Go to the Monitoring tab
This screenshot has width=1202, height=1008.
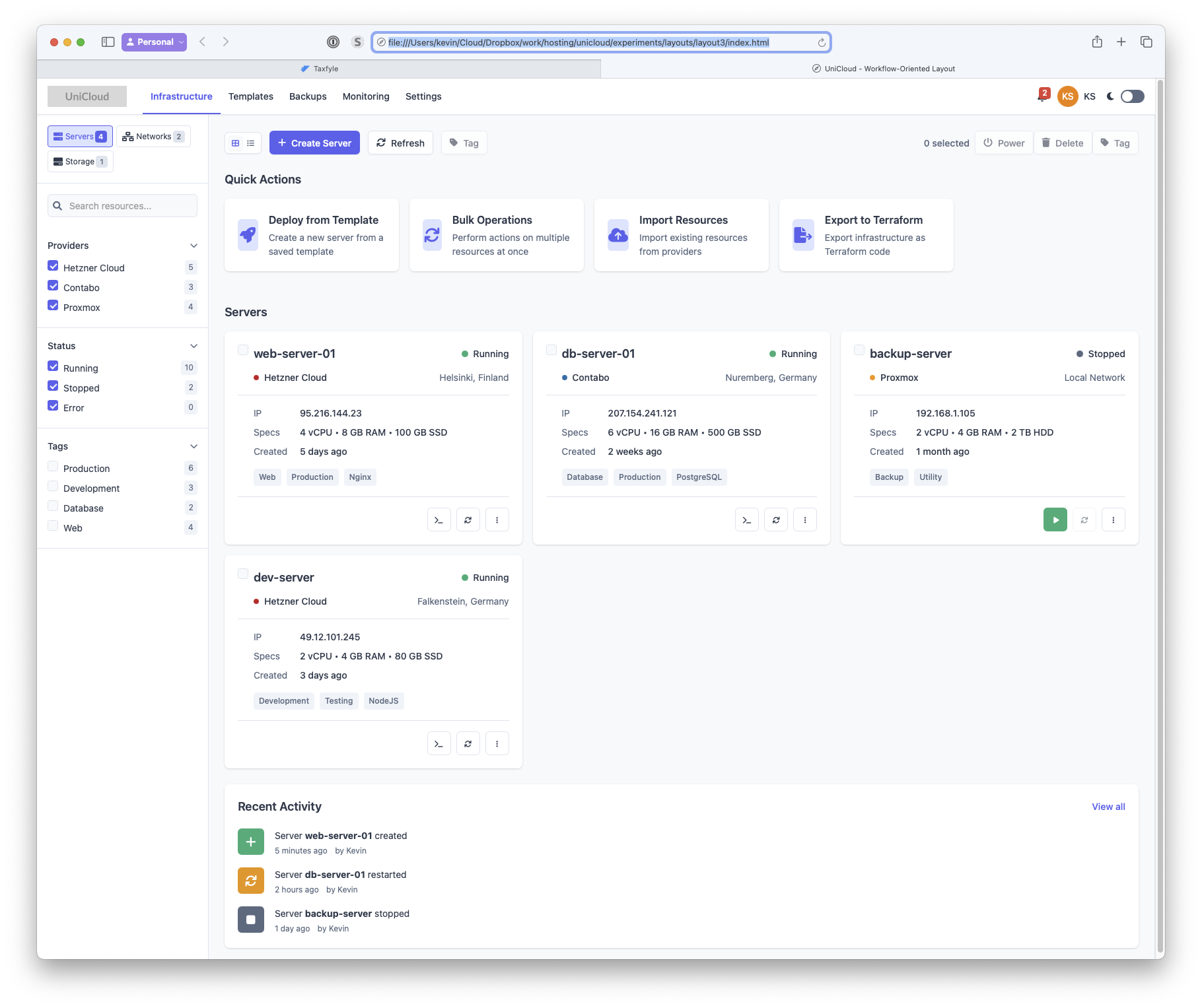[x=366, y=96]
